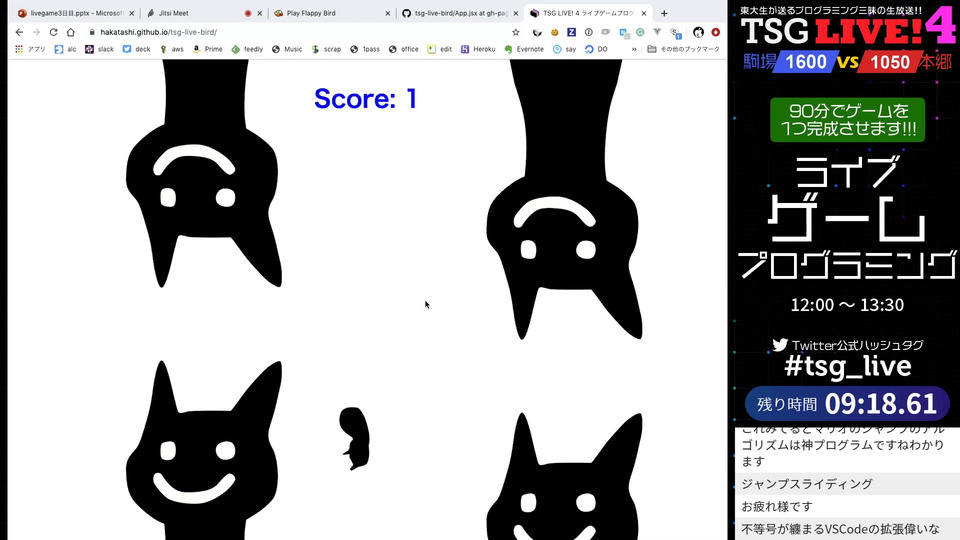Open the GitHub avatar profile icon

(x=698, y=32)
